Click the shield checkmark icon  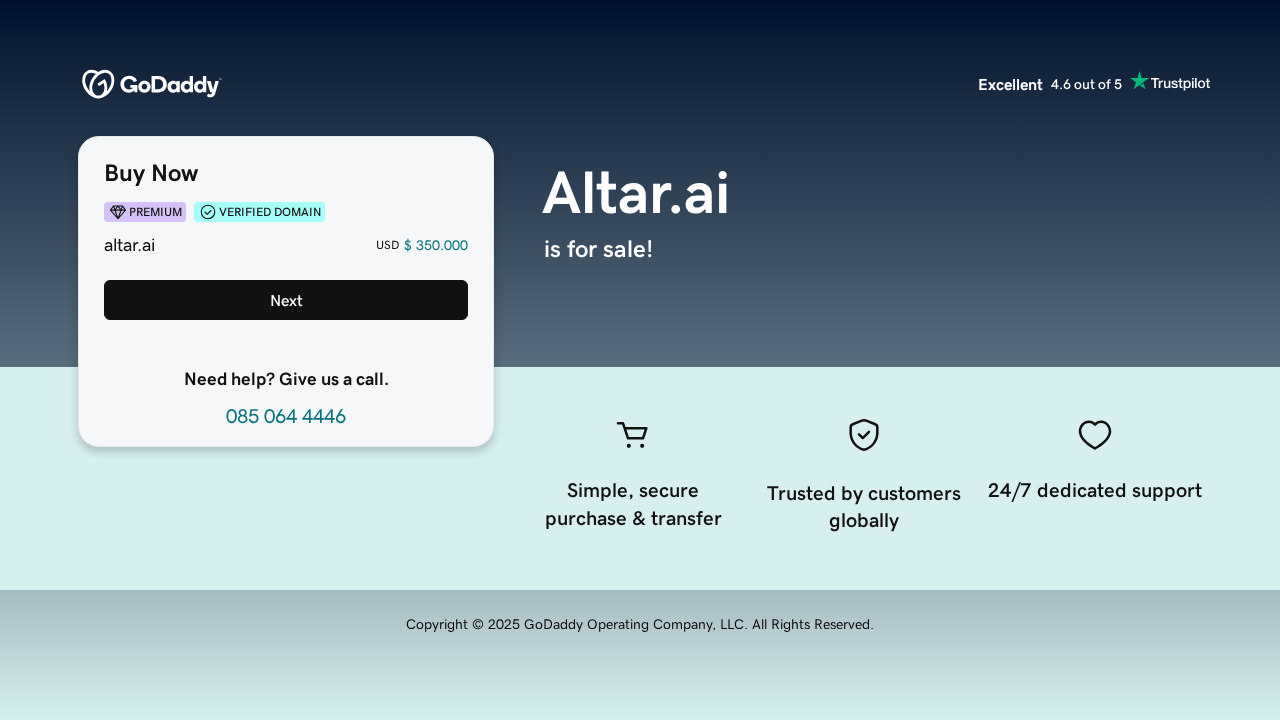click(x=863, y=435)
